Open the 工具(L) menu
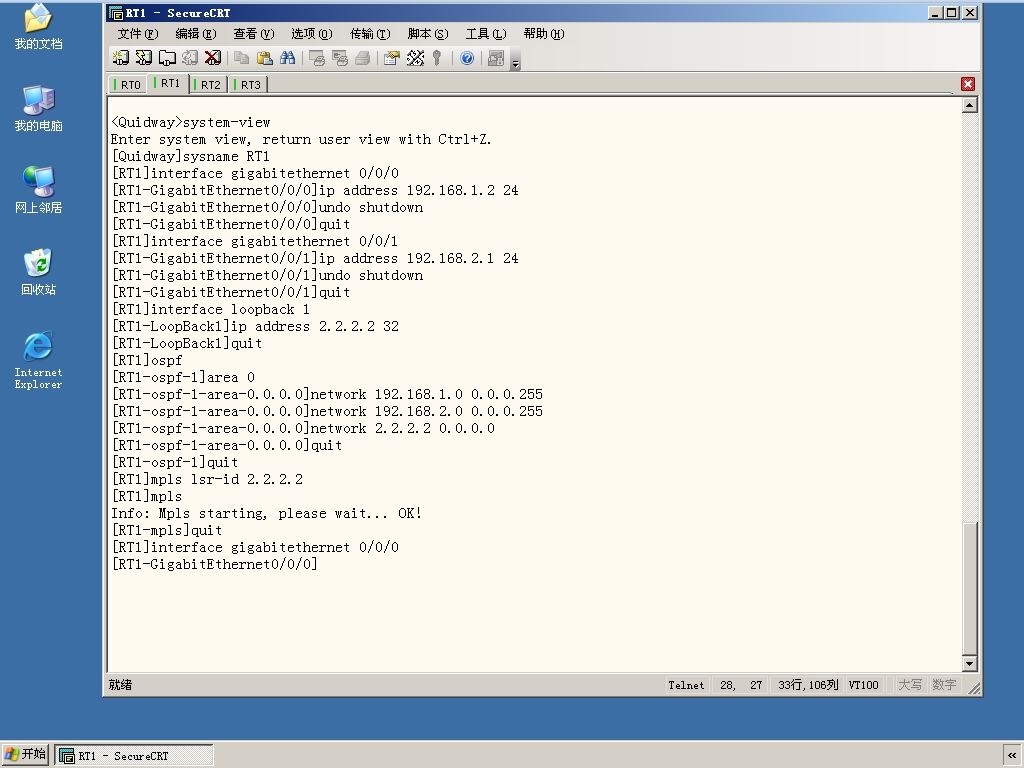Viewport: 1024px width, 768px height. coord(486,33)
